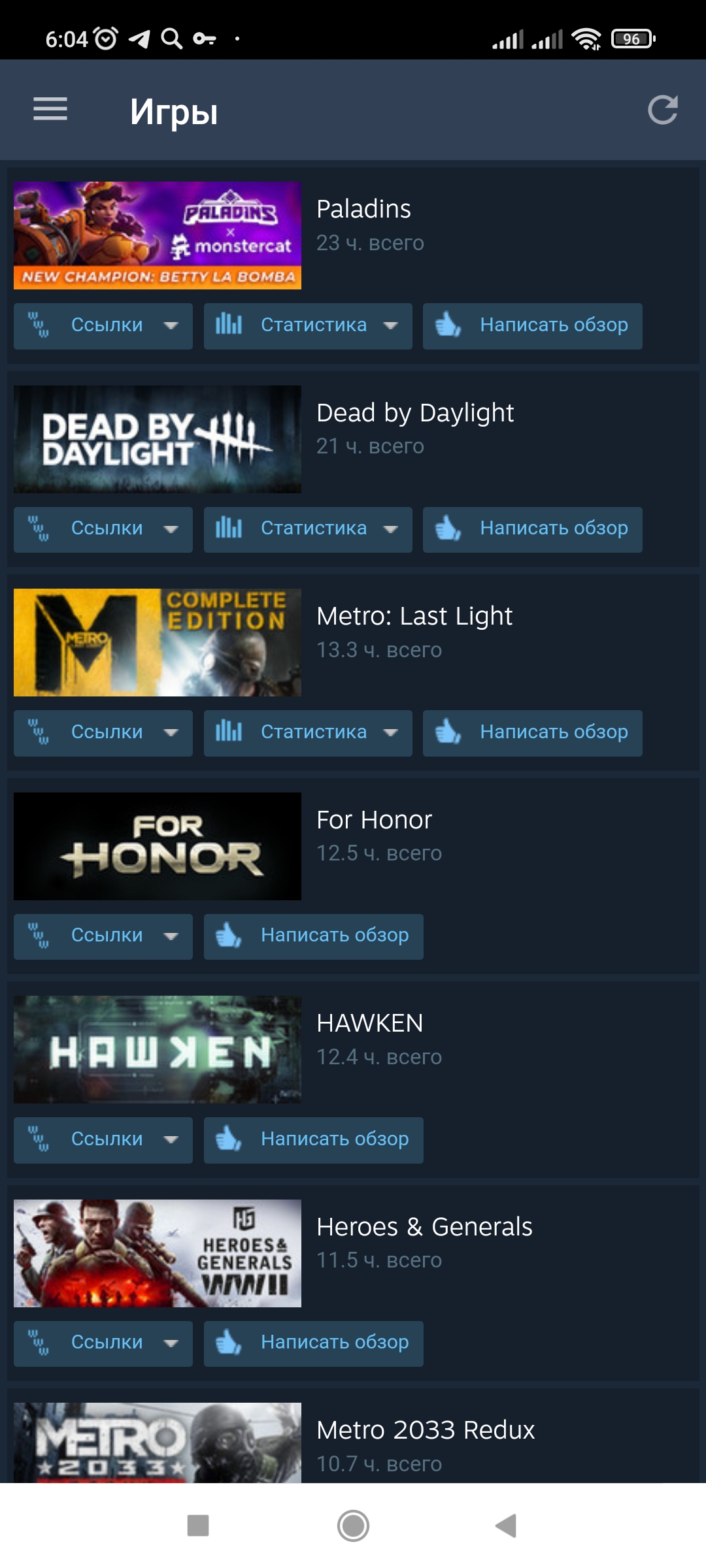Screen dimensions: 706x1568
Task: Tap the refresh icon in header
Action: [x=663, y=110]
